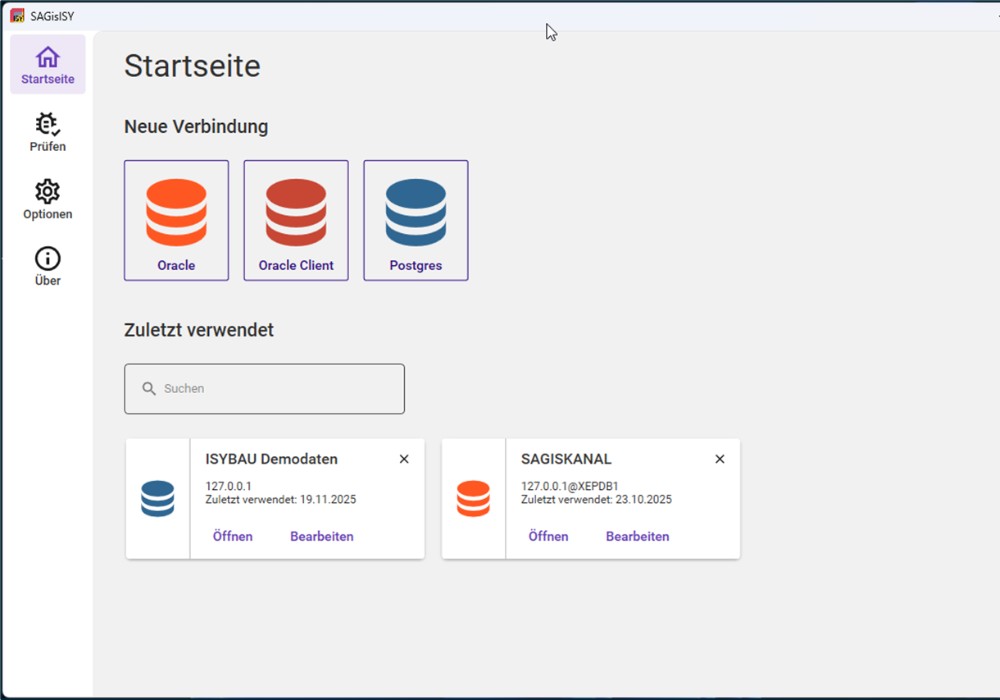Open the Prüfen section

[x=47, y=131]
